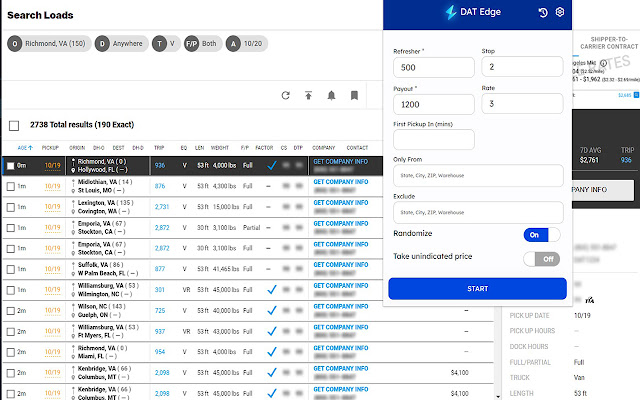Click the scroll-to-top arrow icon
The image size is (640, 400).
point(309,95)
